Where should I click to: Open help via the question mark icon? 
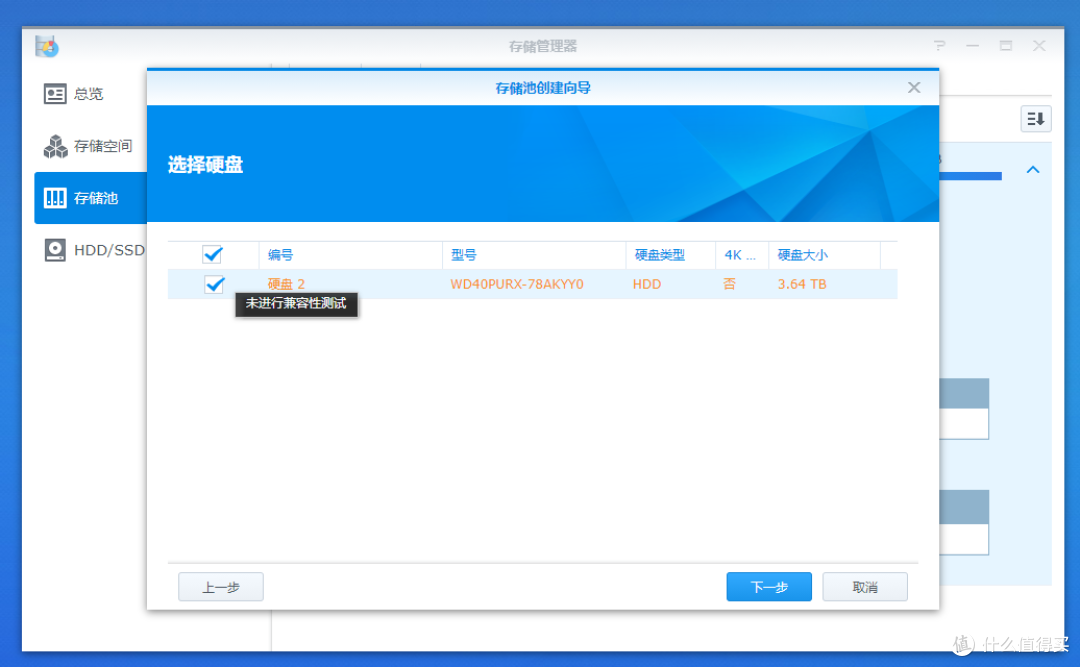[x=937, y=45]
